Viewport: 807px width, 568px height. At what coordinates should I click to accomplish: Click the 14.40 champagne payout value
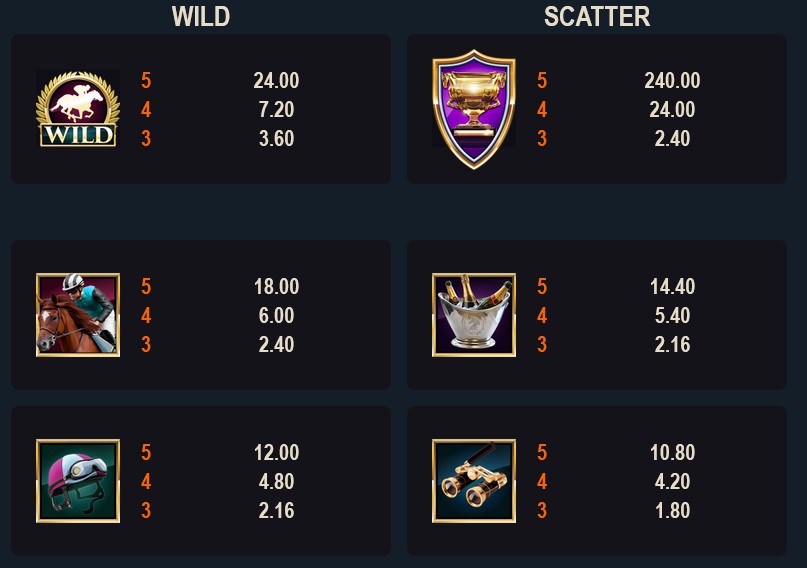tap(672, 286)
